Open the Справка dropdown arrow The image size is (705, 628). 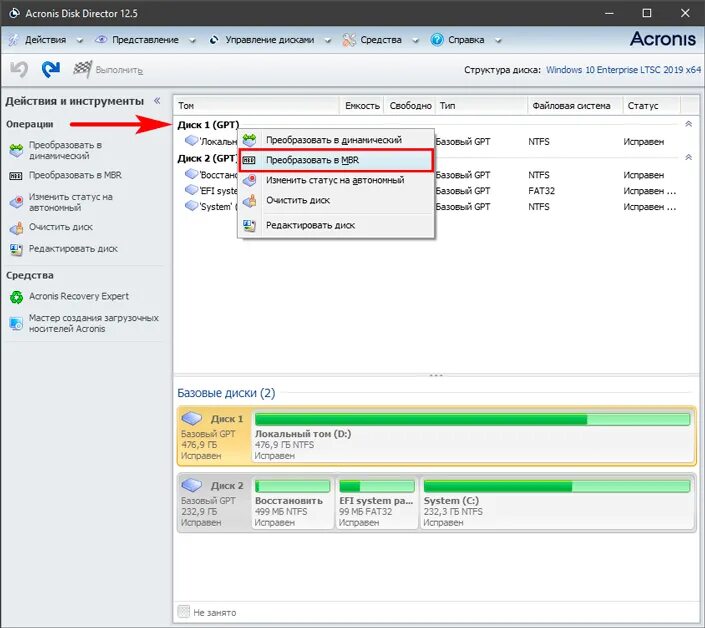(x=498, y=40)
